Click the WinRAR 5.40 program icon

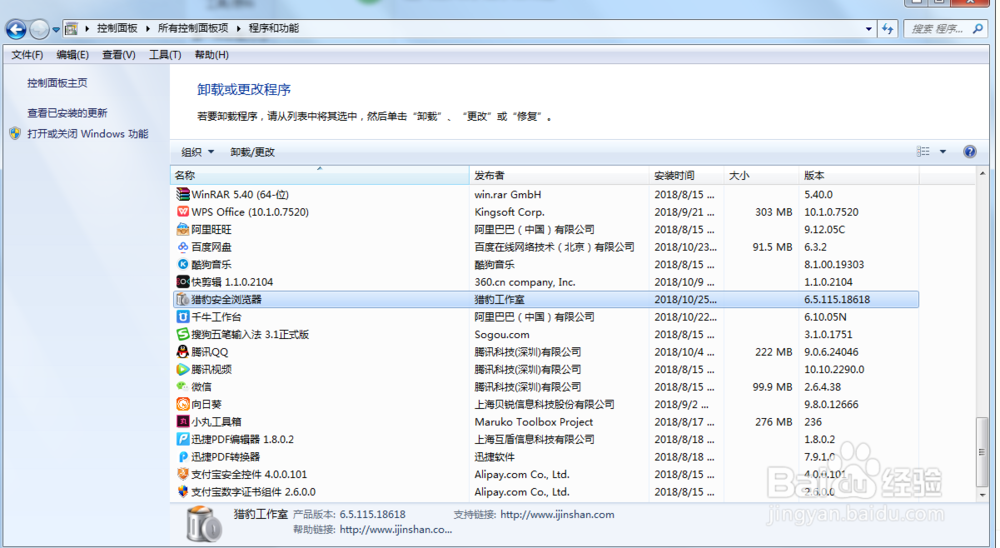183,194
